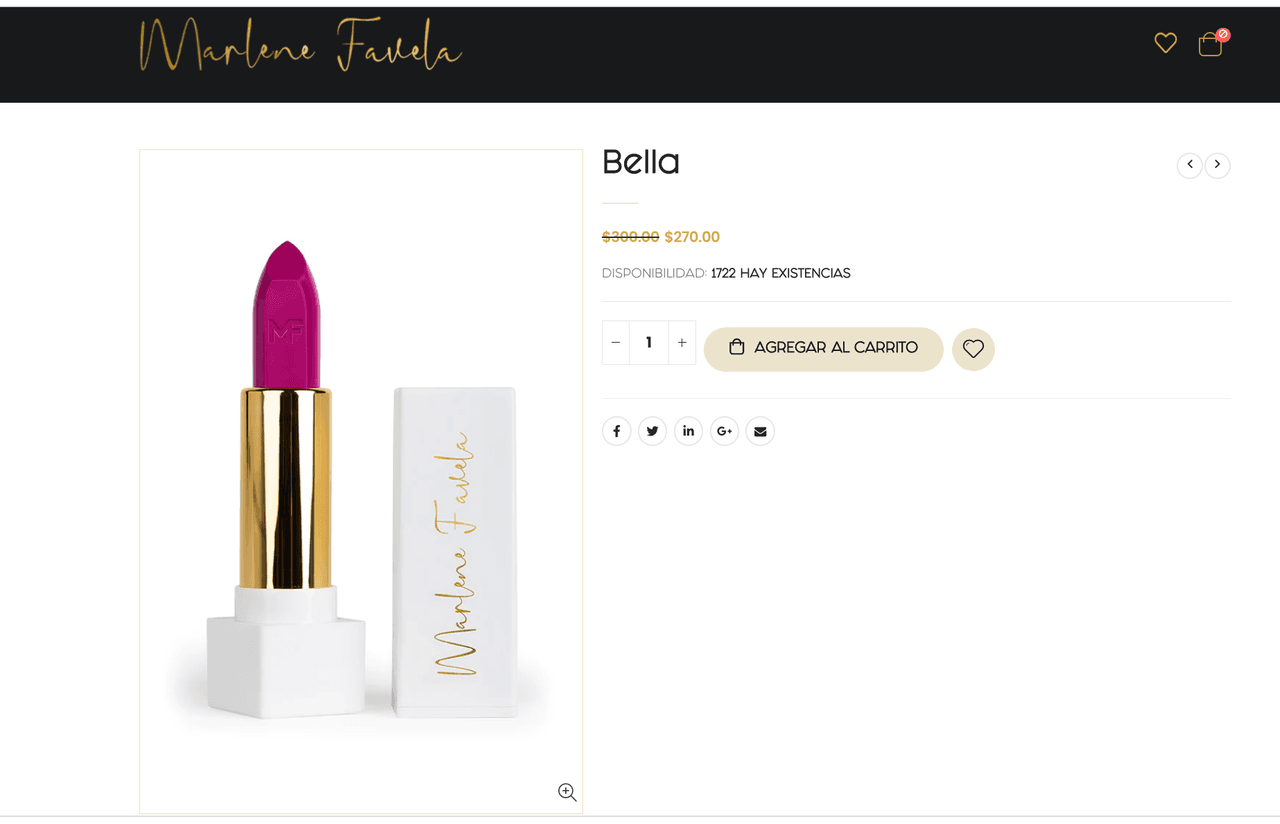Viewport: 1280px width, 824px height.
Task: Increase quantity with plus button
Action: pyautogui.click(x=682, y=343)
